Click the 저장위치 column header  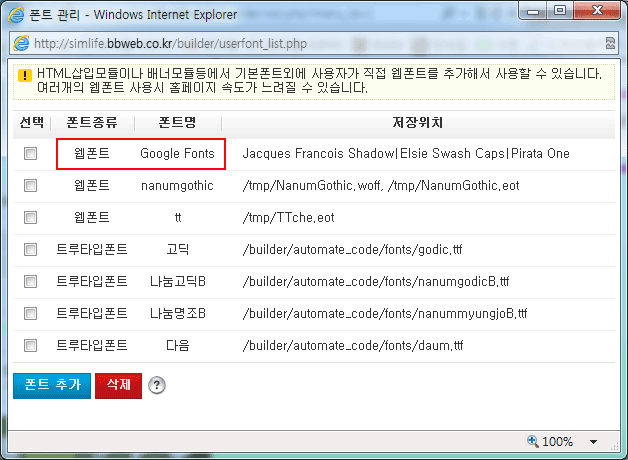[417, 123]
